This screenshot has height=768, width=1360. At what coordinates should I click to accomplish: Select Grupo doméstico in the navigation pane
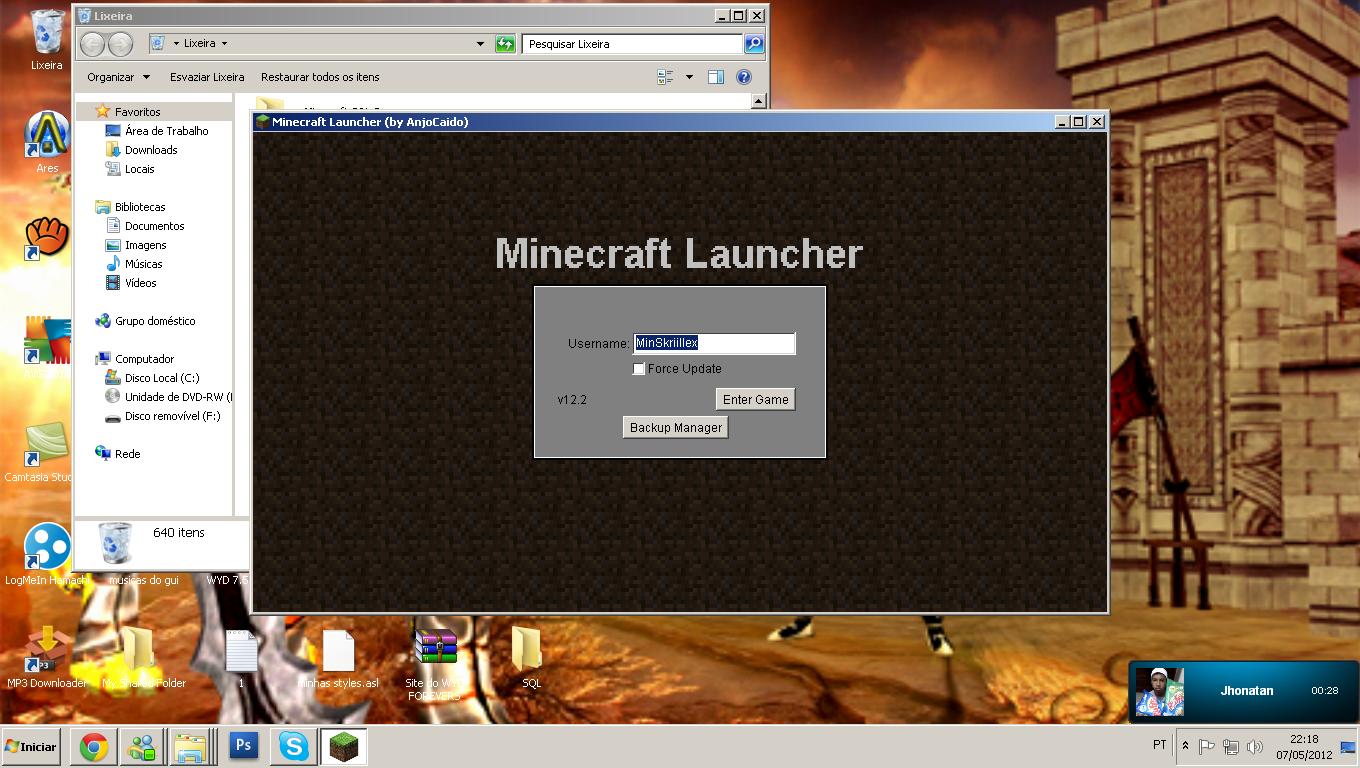(155, 321)
